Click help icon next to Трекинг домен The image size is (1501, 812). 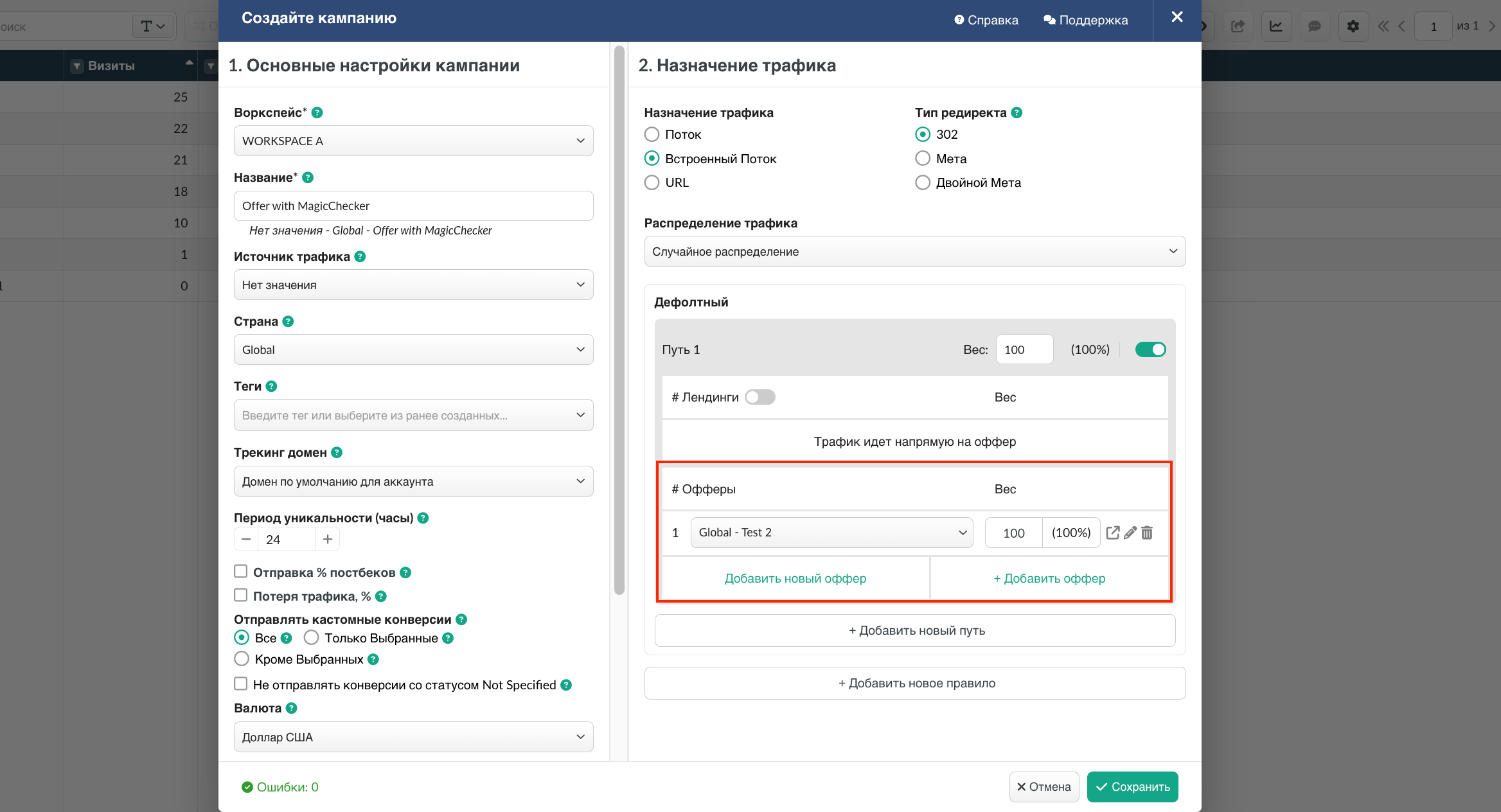[x=337, y=452]
